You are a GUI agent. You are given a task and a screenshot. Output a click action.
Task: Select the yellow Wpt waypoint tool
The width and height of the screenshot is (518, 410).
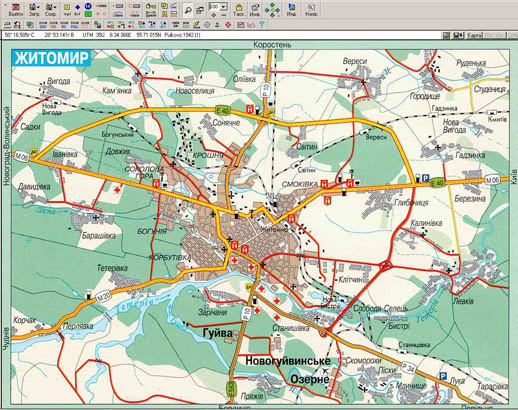pyautogui.click(x=67, y=9)
